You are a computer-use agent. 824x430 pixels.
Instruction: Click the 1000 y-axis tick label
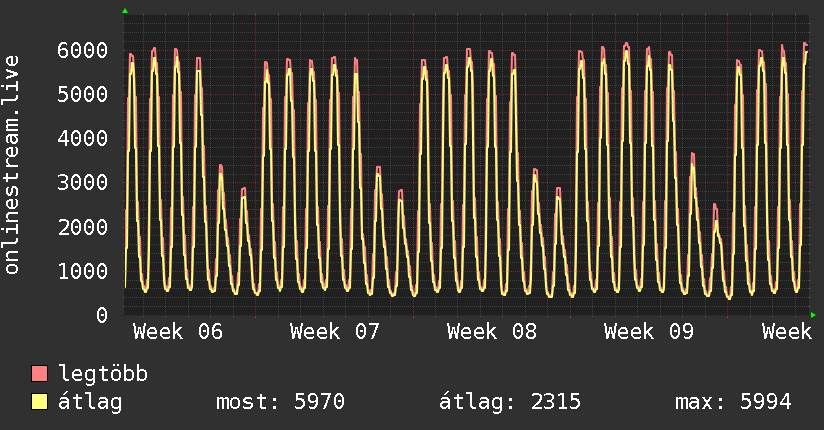[x=81, y=271]
